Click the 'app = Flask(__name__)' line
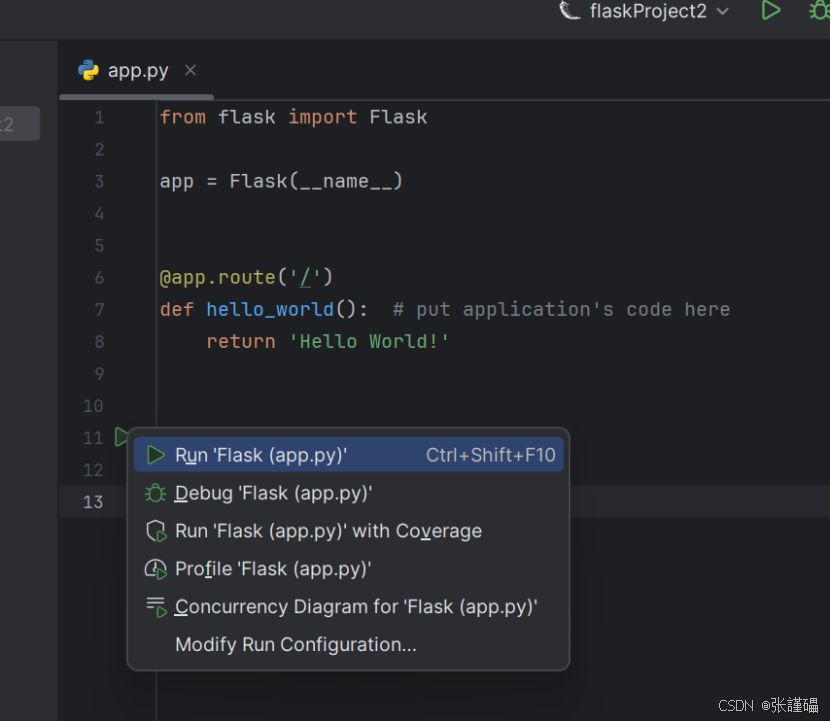This screenshot has width=831, height=722. (x=281, y=181)
